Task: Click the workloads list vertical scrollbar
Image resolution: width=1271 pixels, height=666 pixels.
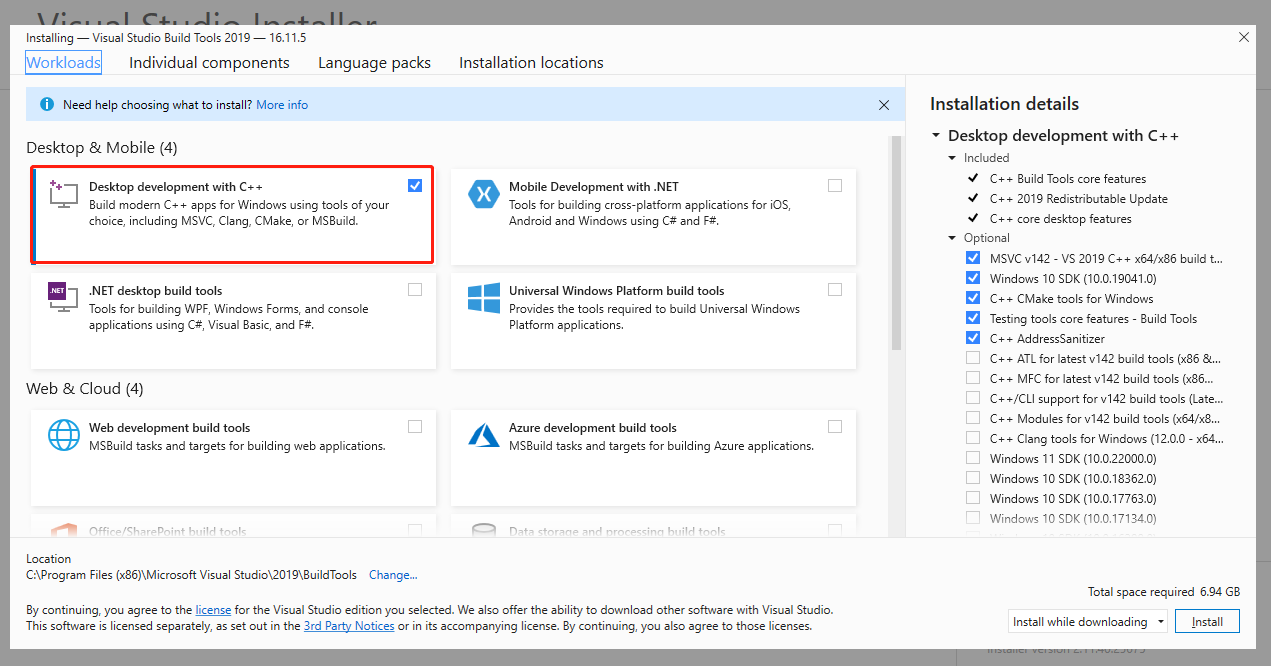Action: [896, 245]
